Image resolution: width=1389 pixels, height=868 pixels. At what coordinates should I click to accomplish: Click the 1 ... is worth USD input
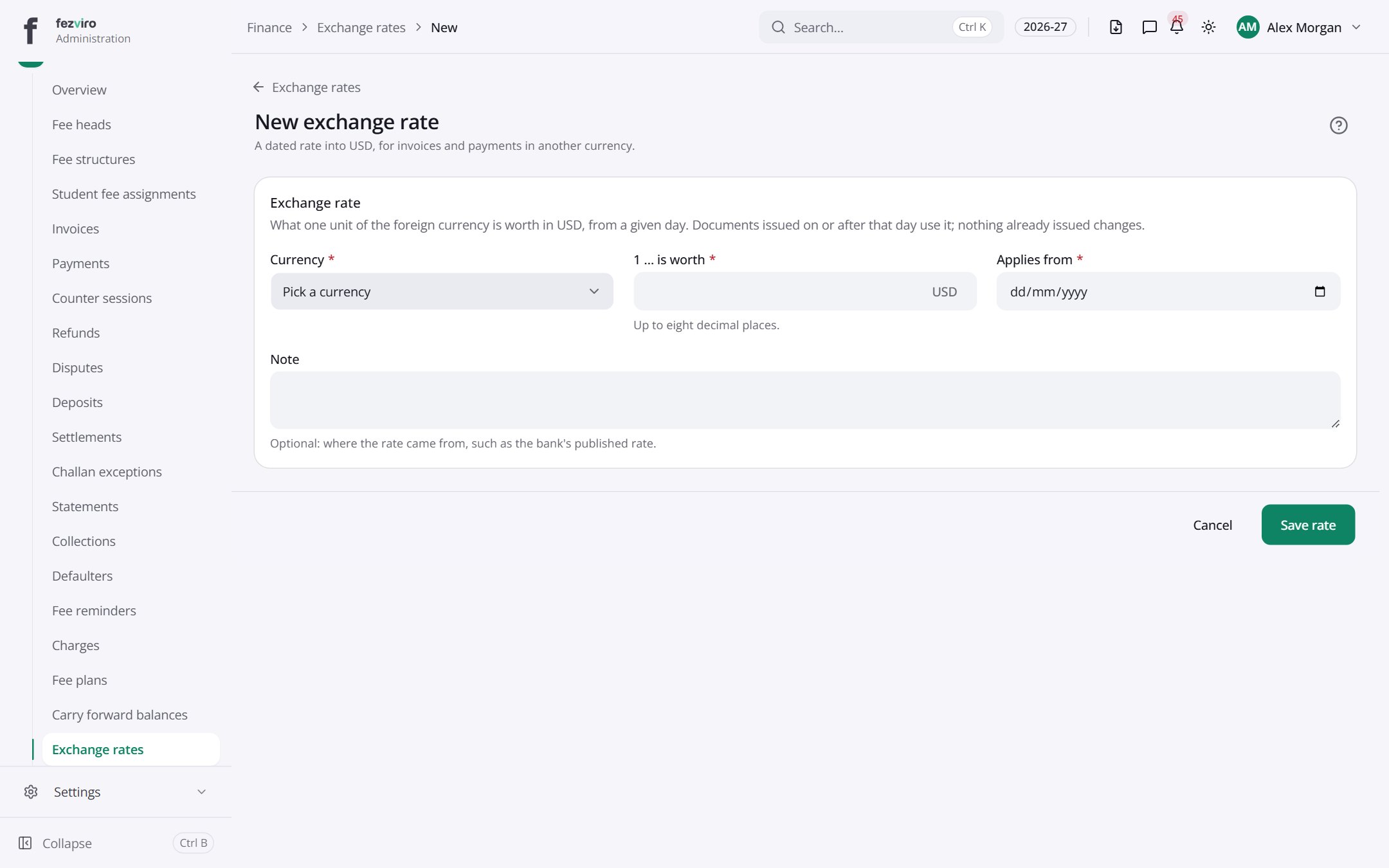pyautogui.click(x=804, y=291)
